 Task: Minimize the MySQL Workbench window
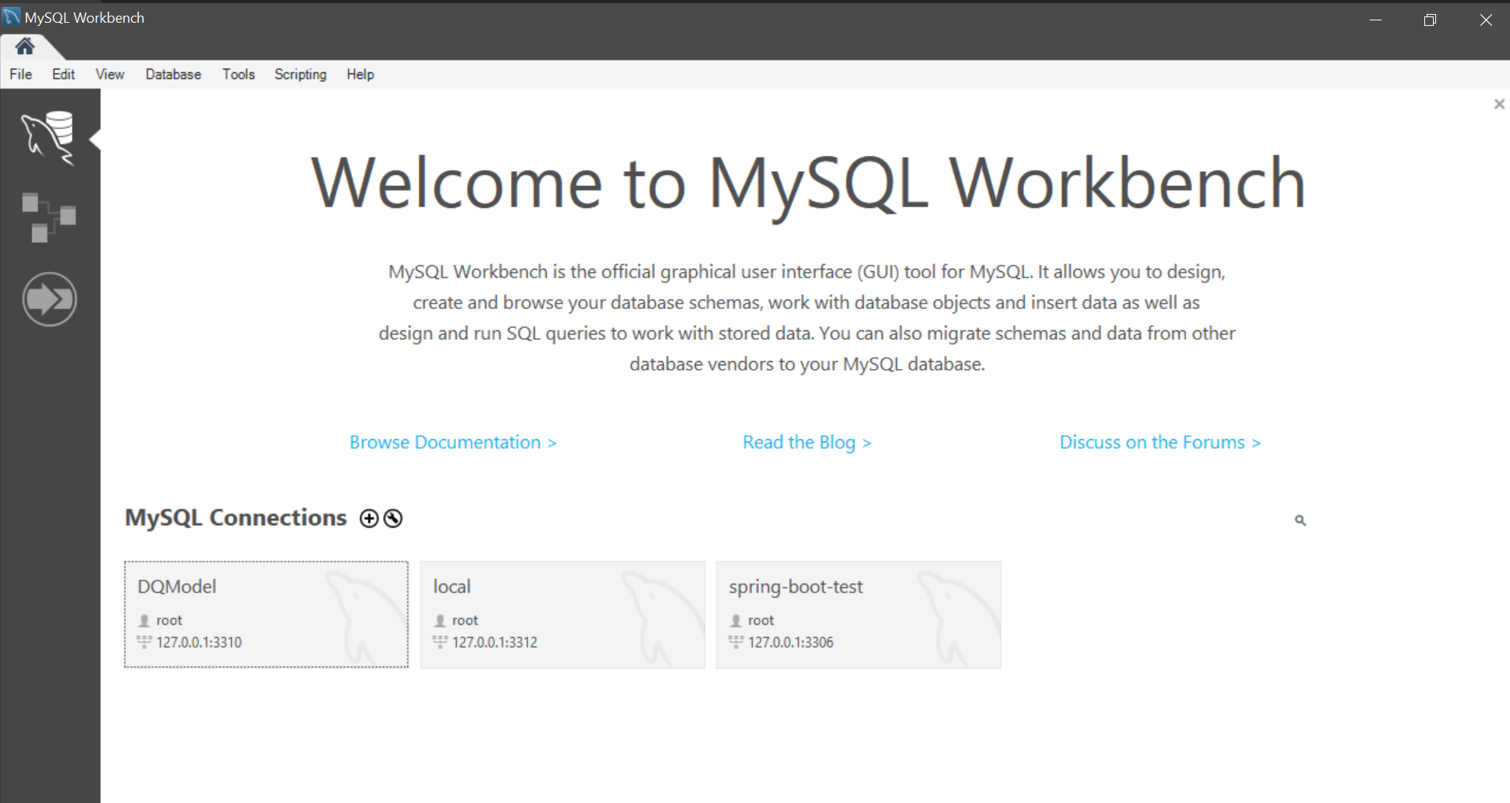click(x=1376, y=19)
